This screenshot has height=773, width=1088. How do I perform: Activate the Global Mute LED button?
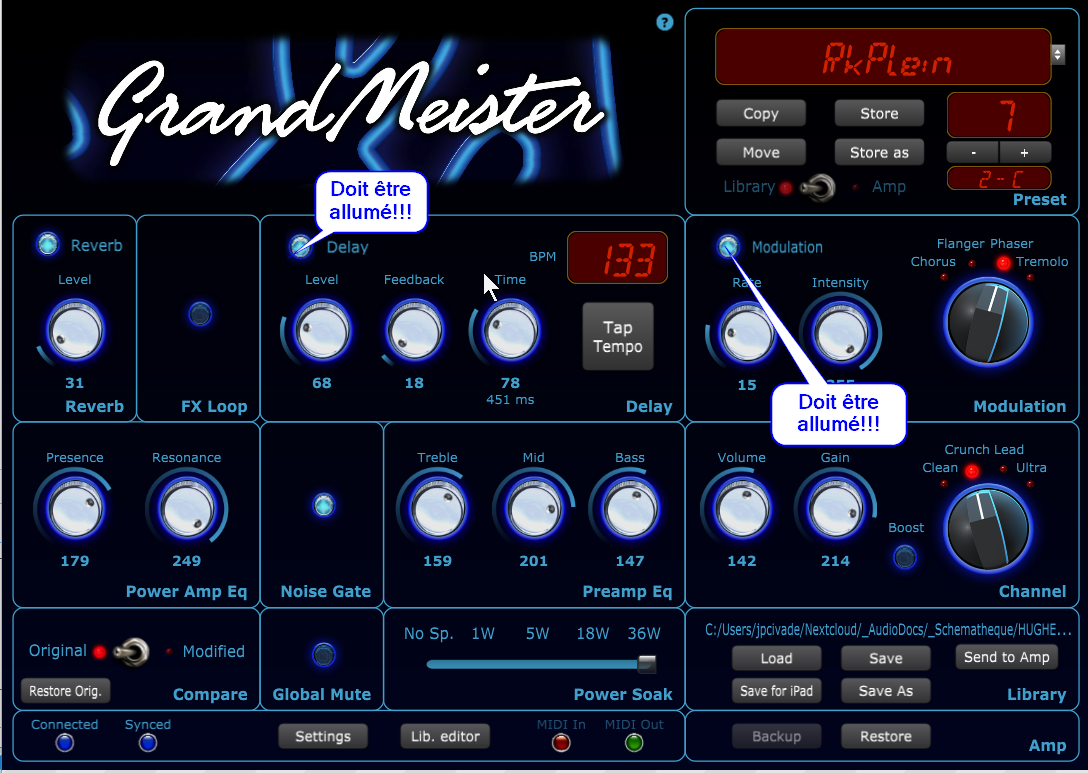point(323,655)
